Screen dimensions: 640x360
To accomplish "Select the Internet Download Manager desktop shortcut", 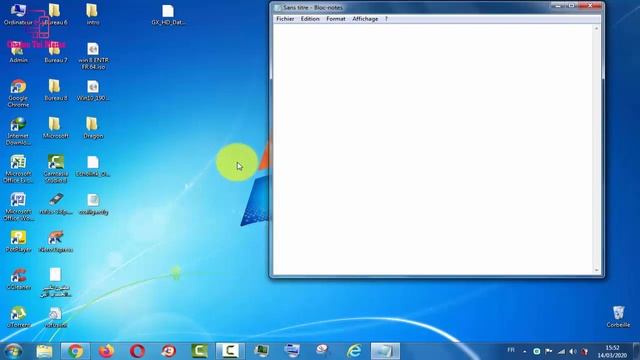I will point(18,131).
